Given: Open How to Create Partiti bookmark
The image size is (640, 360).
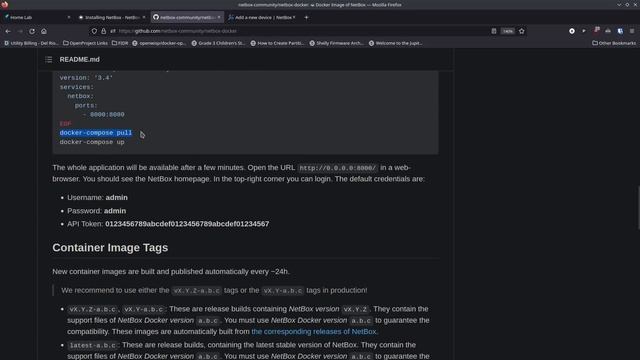Looking at the screenshot, I should click(x=277, y=43).
